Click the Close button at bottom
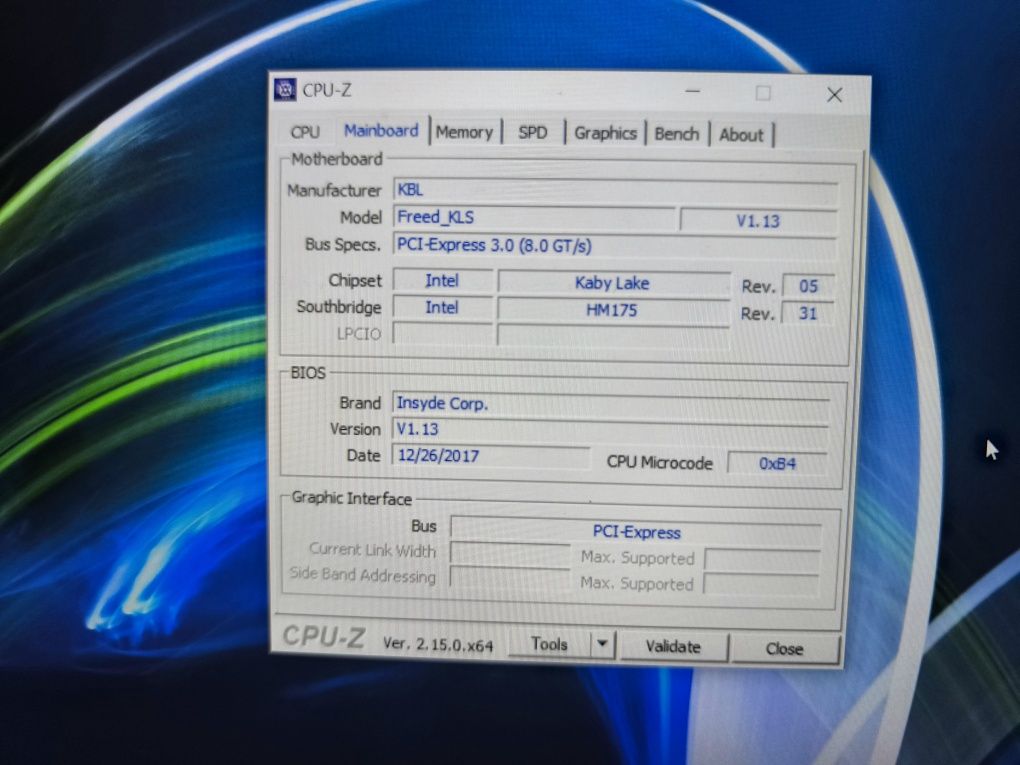The height and width of the screenshot is (765, 1020). (x=785, y=649)
